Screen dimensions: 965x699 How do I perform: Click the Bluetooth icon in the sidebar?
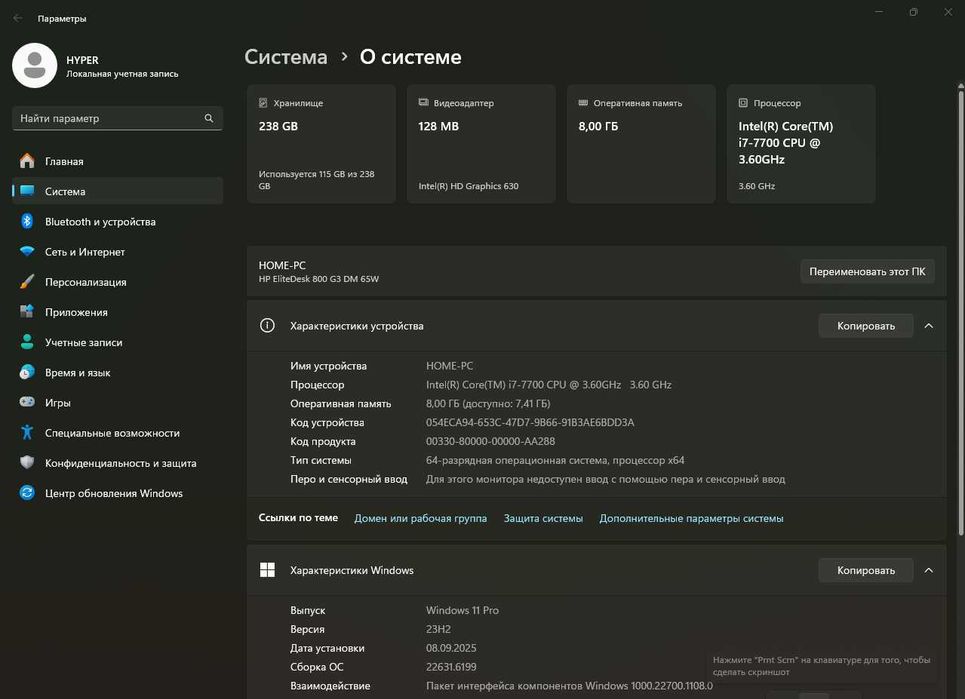tap(27, 221)
